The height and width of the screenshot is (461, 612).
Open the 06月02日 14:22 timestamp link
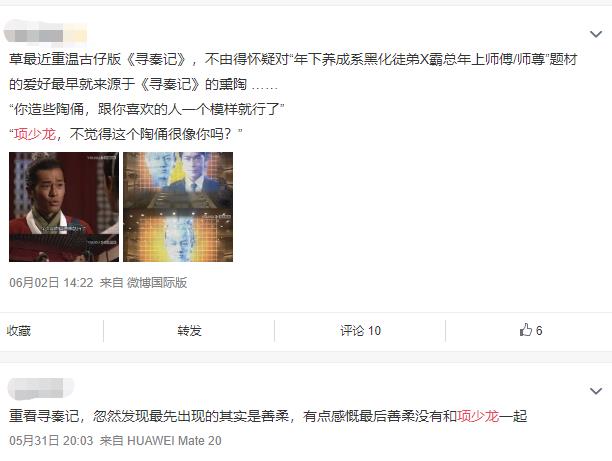point(51,282)
